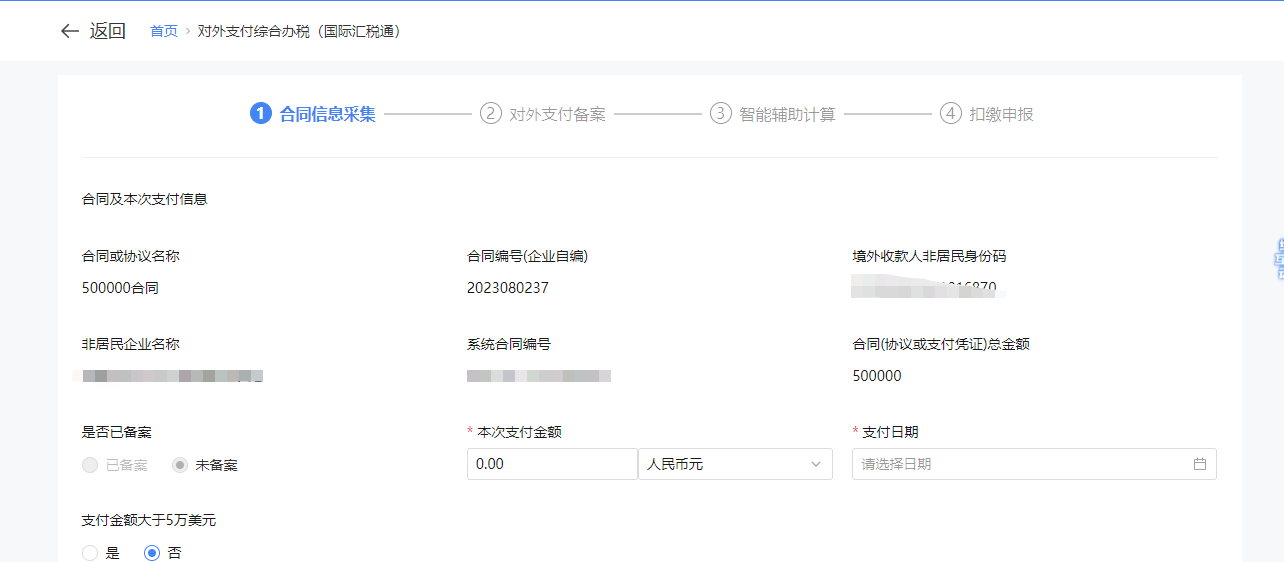Click the back arrow icon
This screenshot has height=562, width=1284.
click(69, 31)
